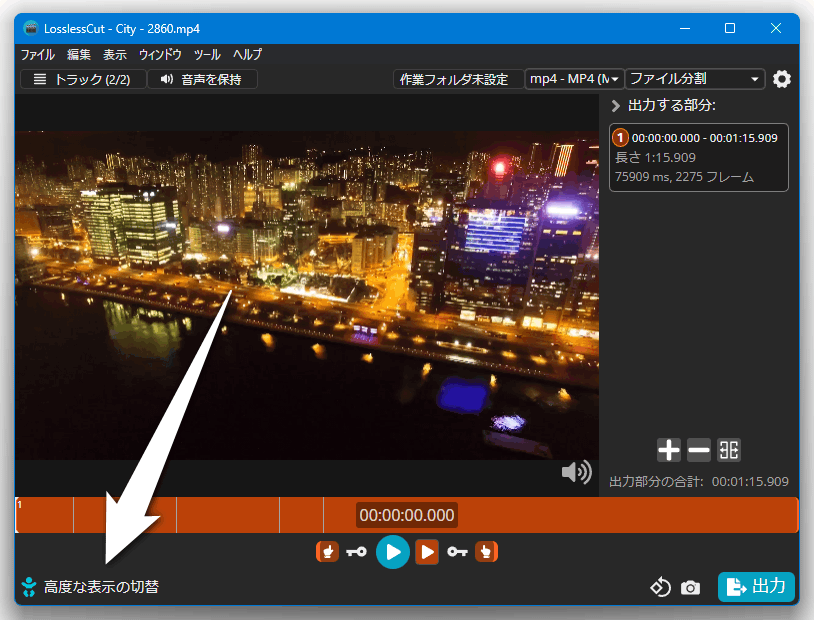Open the ツール menu
Screen dimensions: 814x620
[x=207, y=55]
